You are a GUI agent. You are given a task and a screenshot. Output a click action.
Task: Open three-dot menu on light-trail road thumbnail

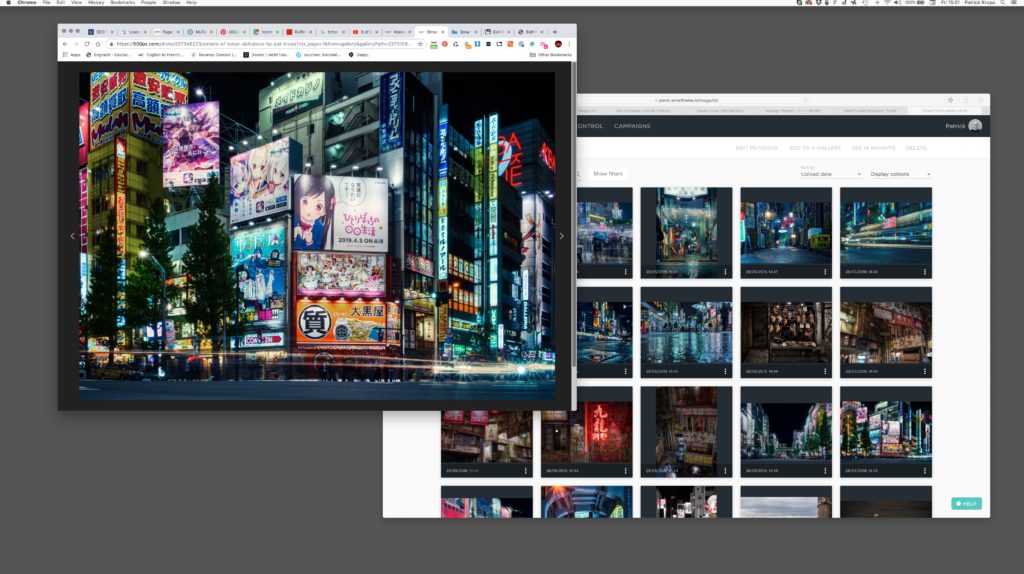pos(925,272)
